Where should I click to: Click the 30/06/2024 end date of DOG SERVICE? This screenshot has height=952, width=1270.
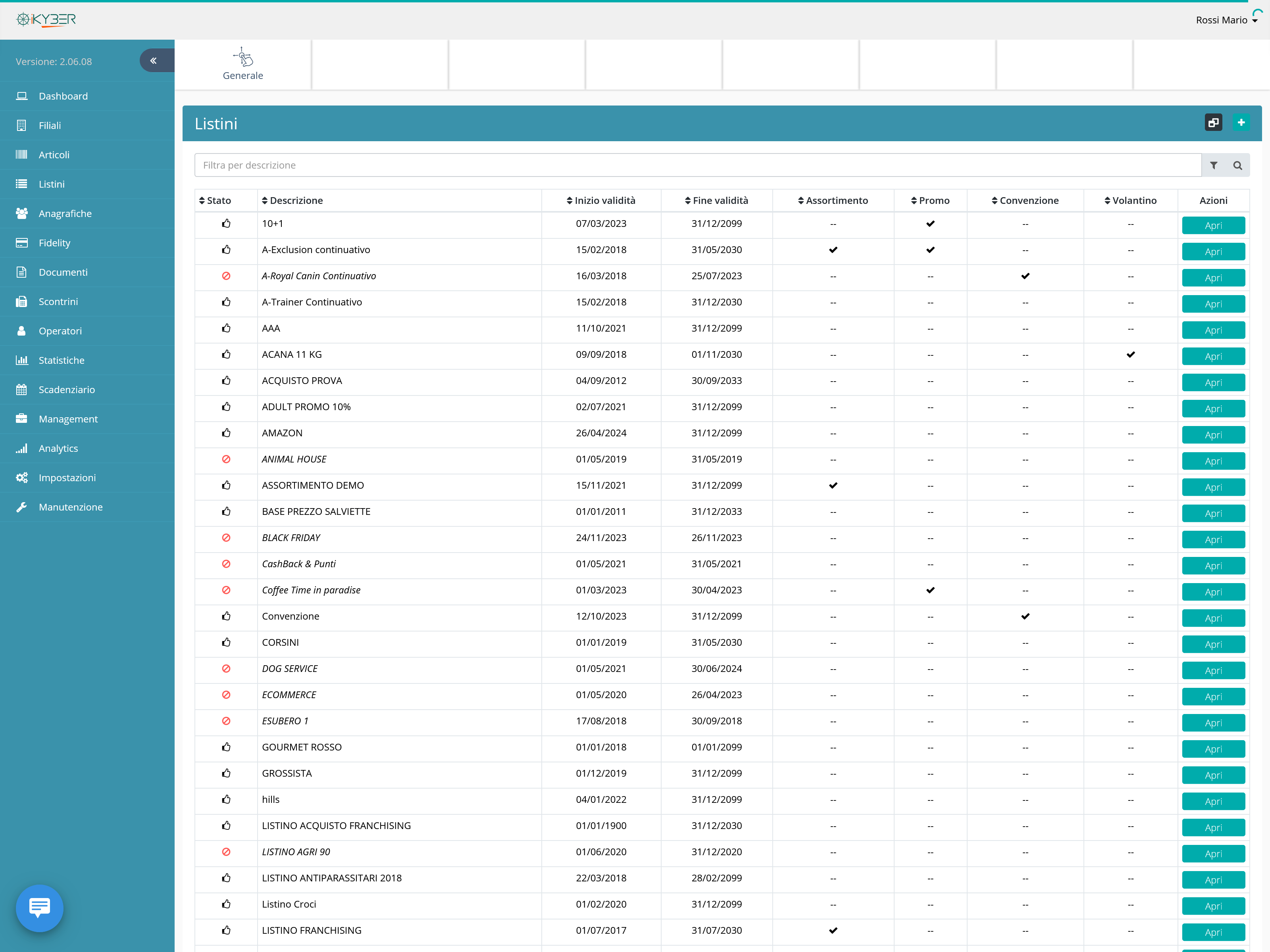(x=716, y=668)
